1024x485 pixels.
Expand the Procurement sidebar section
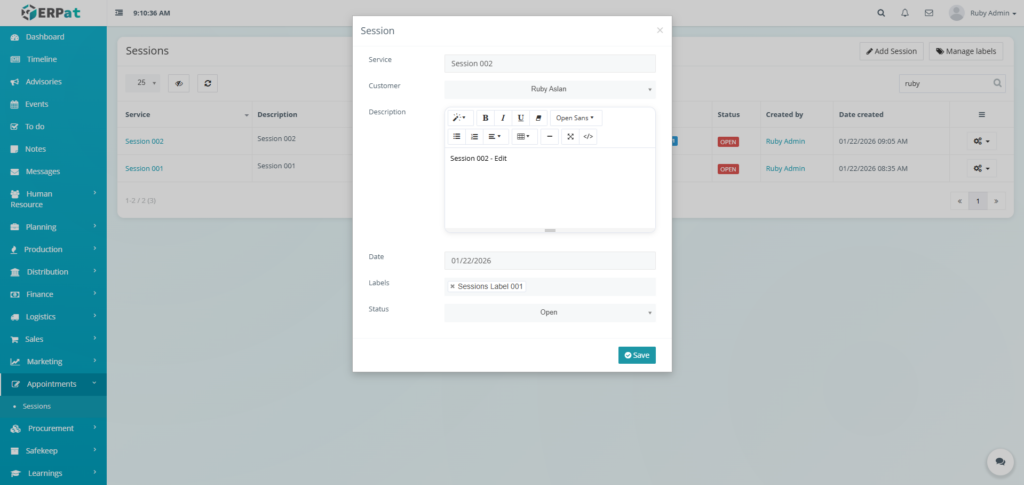click(x=54, y=428)
